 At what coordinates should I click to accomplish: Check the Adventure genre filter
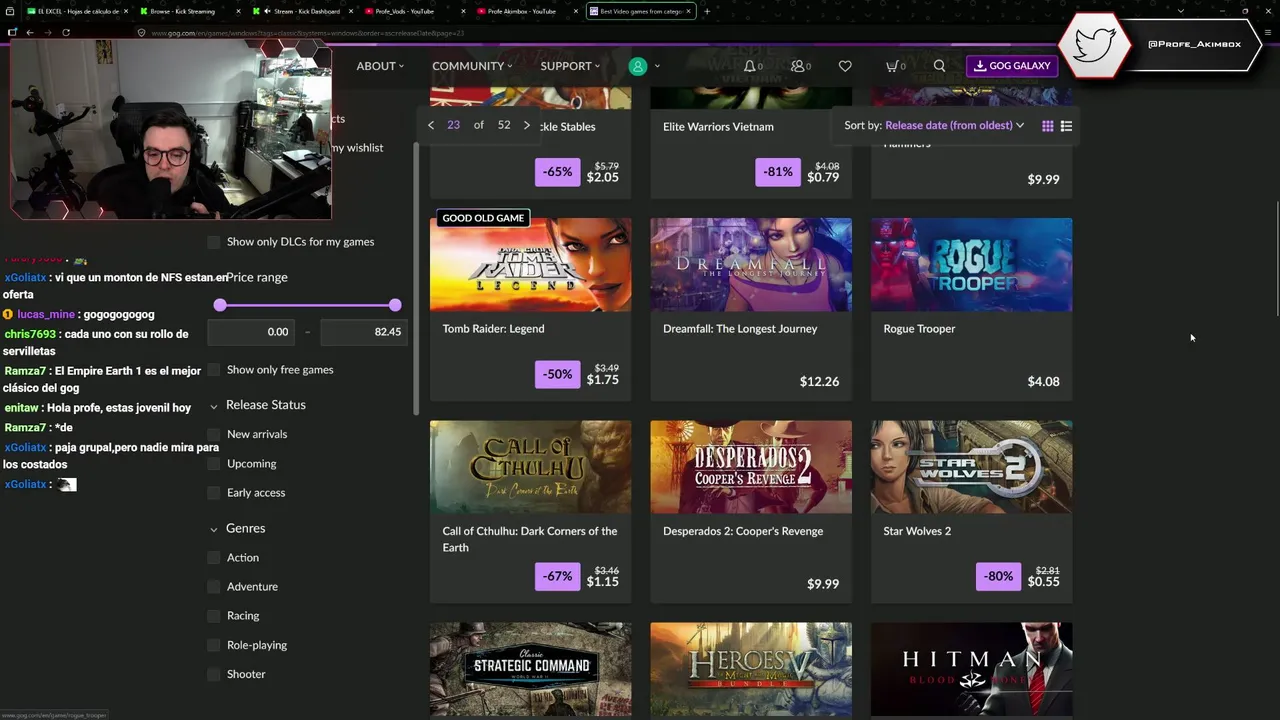coord(214,587)
